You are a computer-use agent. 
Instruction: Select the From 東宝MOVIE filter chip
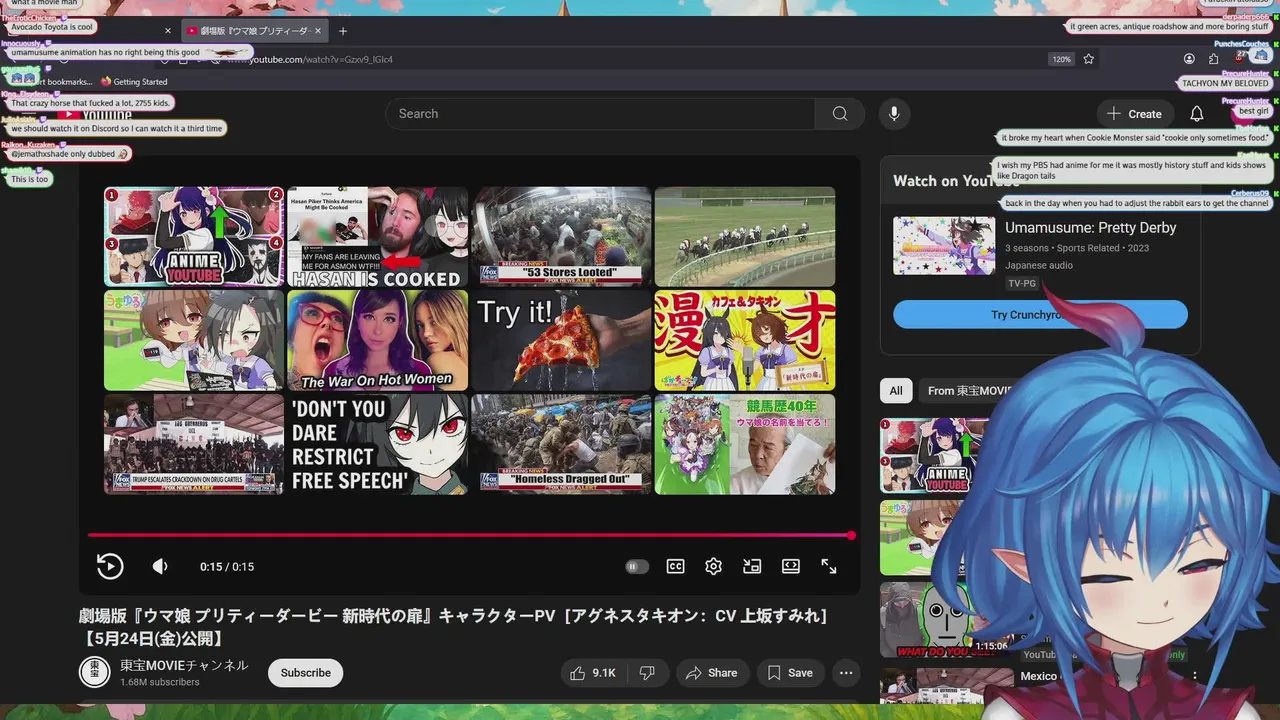coord(970,391)
